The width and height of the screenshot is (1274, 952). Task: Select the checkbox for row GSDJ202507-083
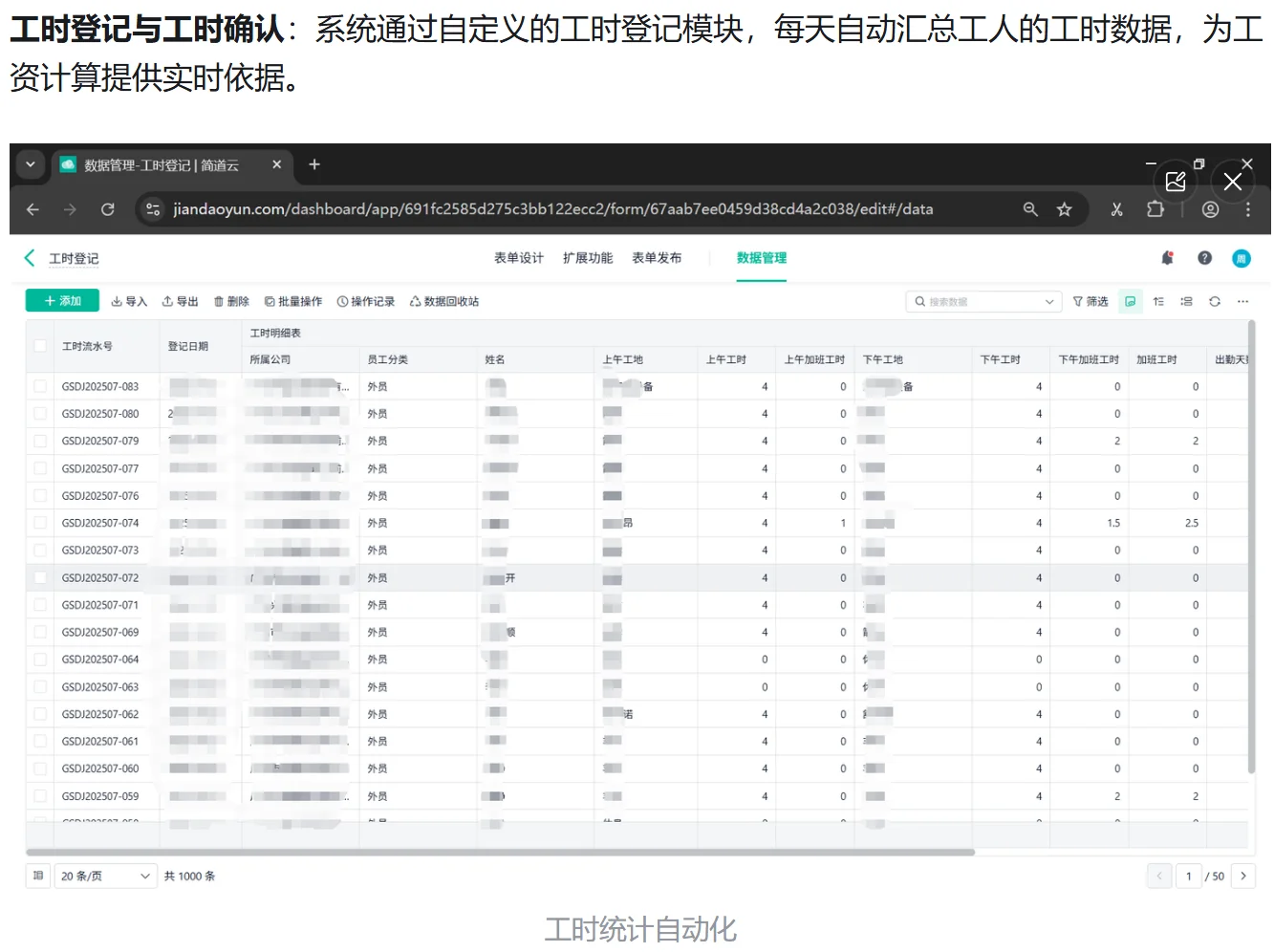39,386
